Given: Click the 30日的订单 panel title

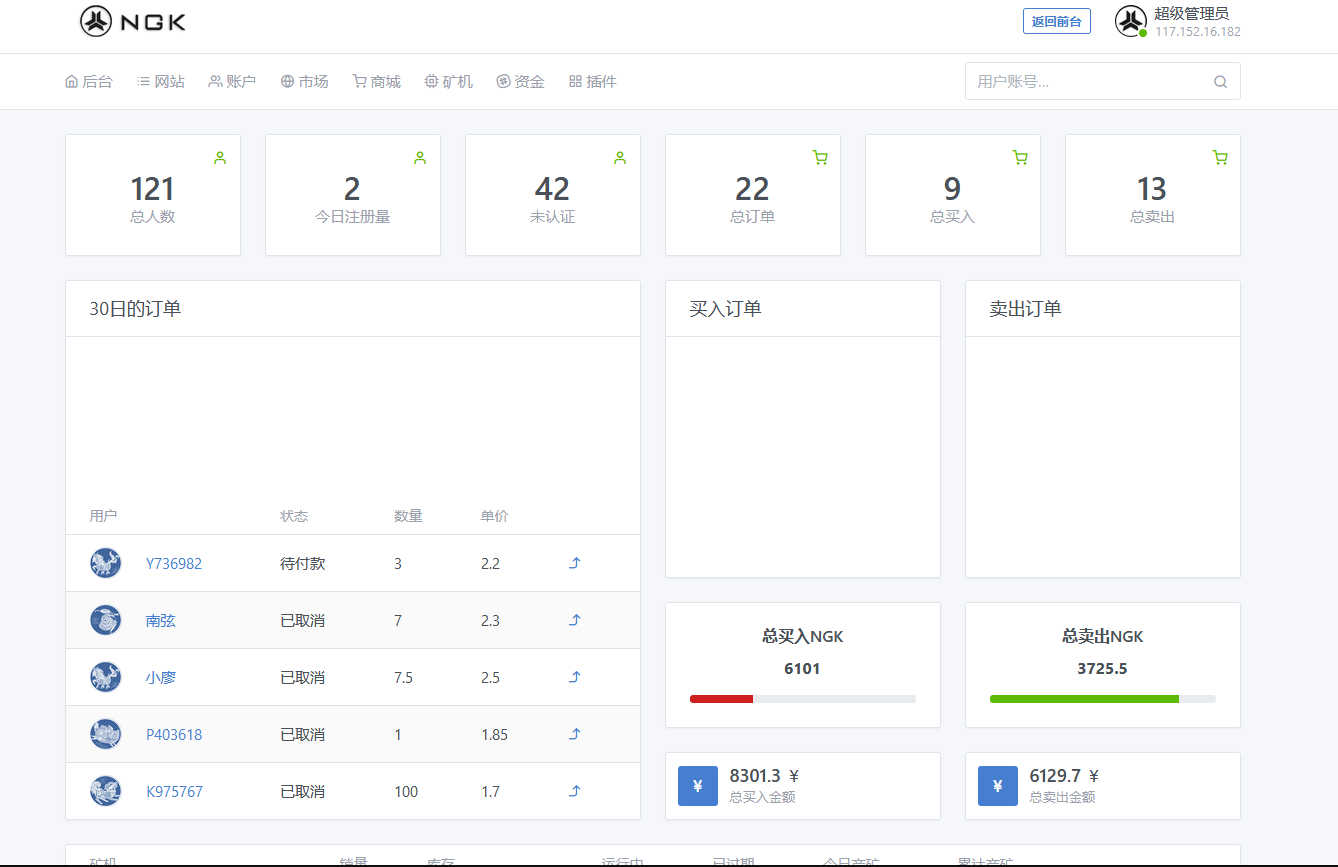Looking at the screenshot, I should click(x=135, y=309).
